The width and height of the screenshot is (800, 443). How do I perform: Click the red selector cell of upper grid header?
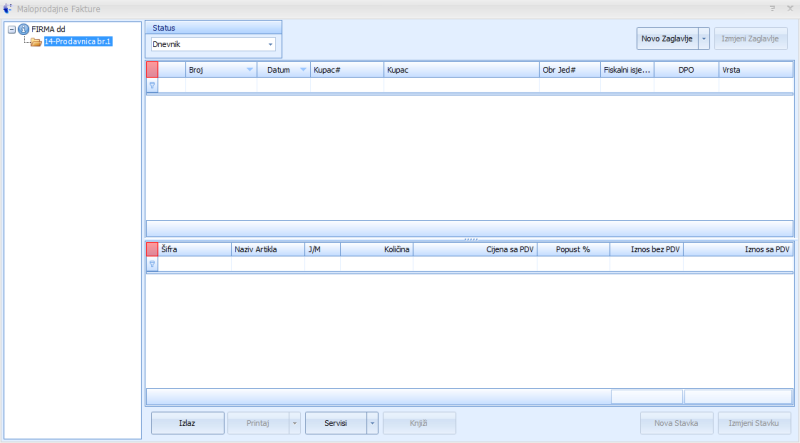tap(152, 70)
